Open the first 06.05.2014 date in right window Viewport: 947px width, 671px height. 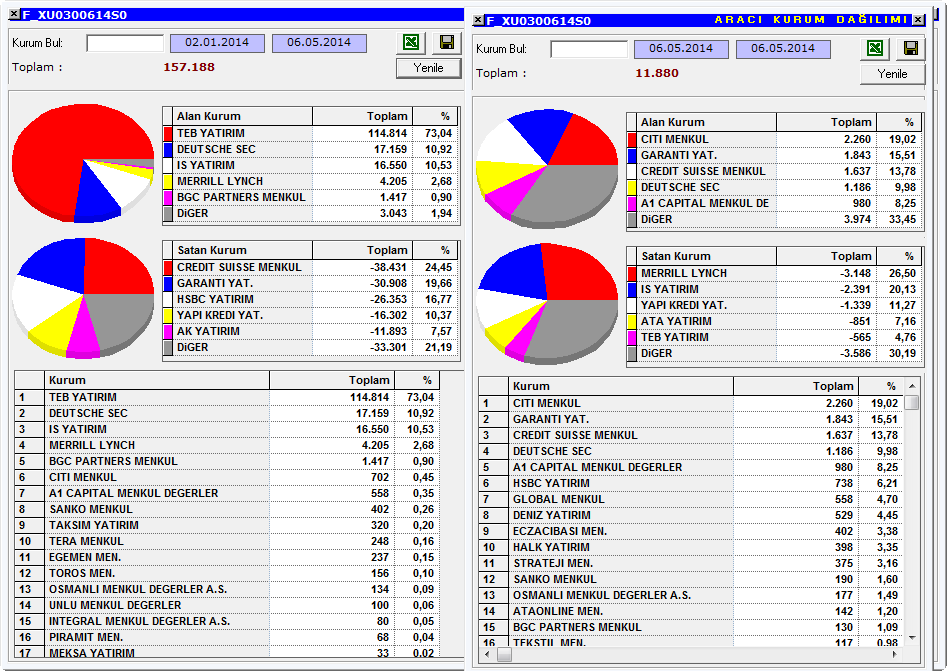point(681,49)
